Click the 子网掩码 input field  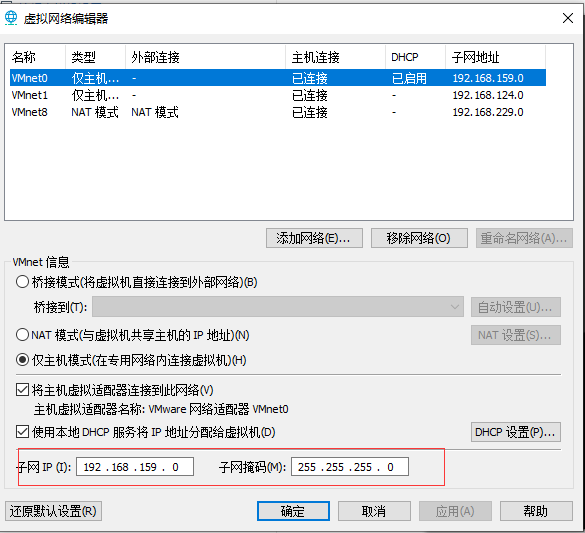[x=350, y=467]
